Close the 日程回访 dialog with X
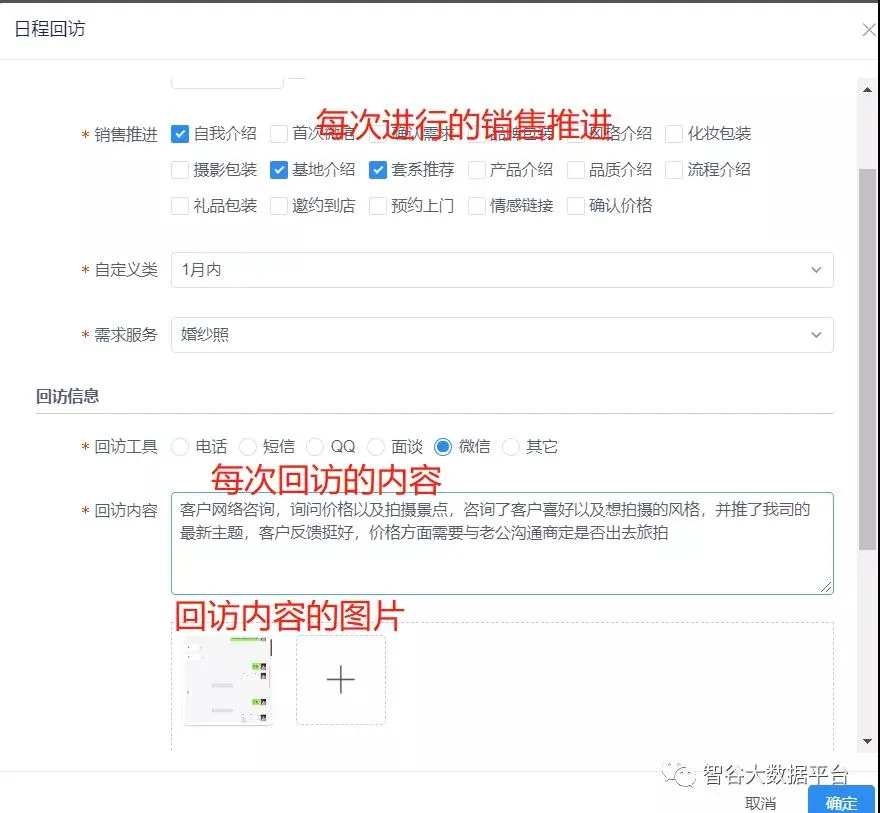 (868, 30)
